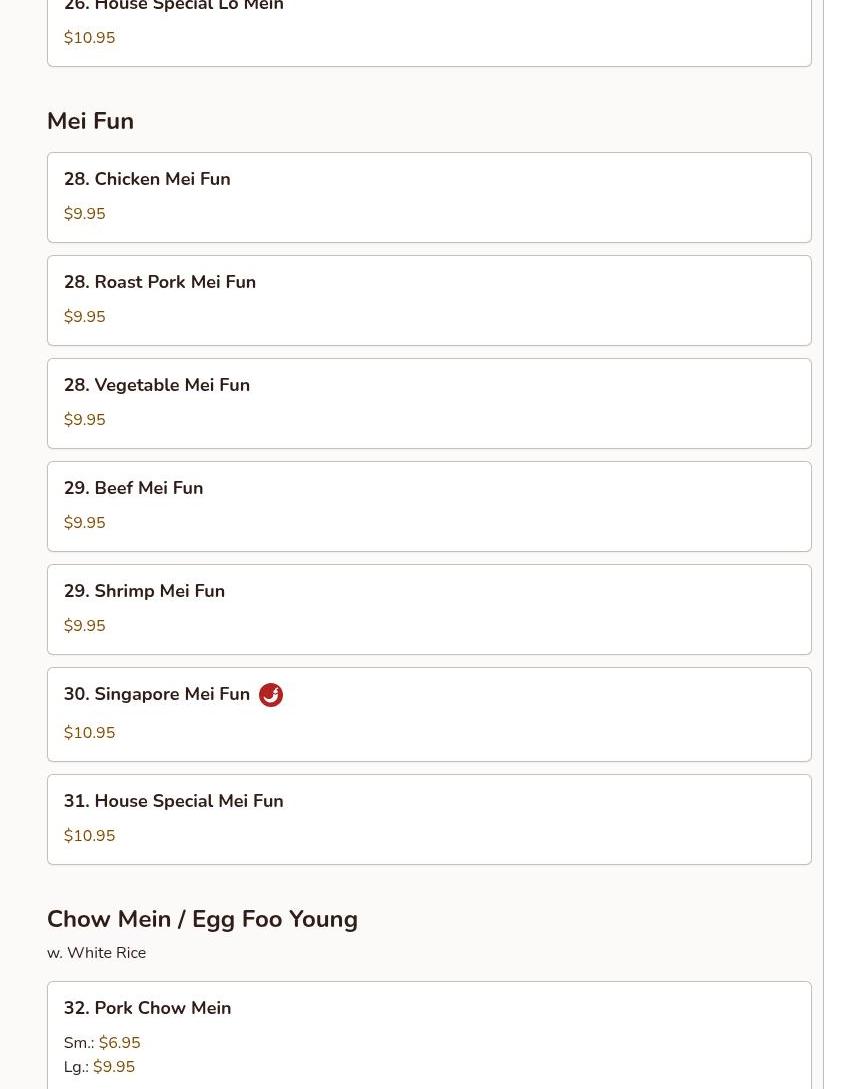Image resolution: width=844 pixels, height=1089 pixels.
Task: Click the $10.95 price of House Special Lo Mein
Action: click(89, 38)
